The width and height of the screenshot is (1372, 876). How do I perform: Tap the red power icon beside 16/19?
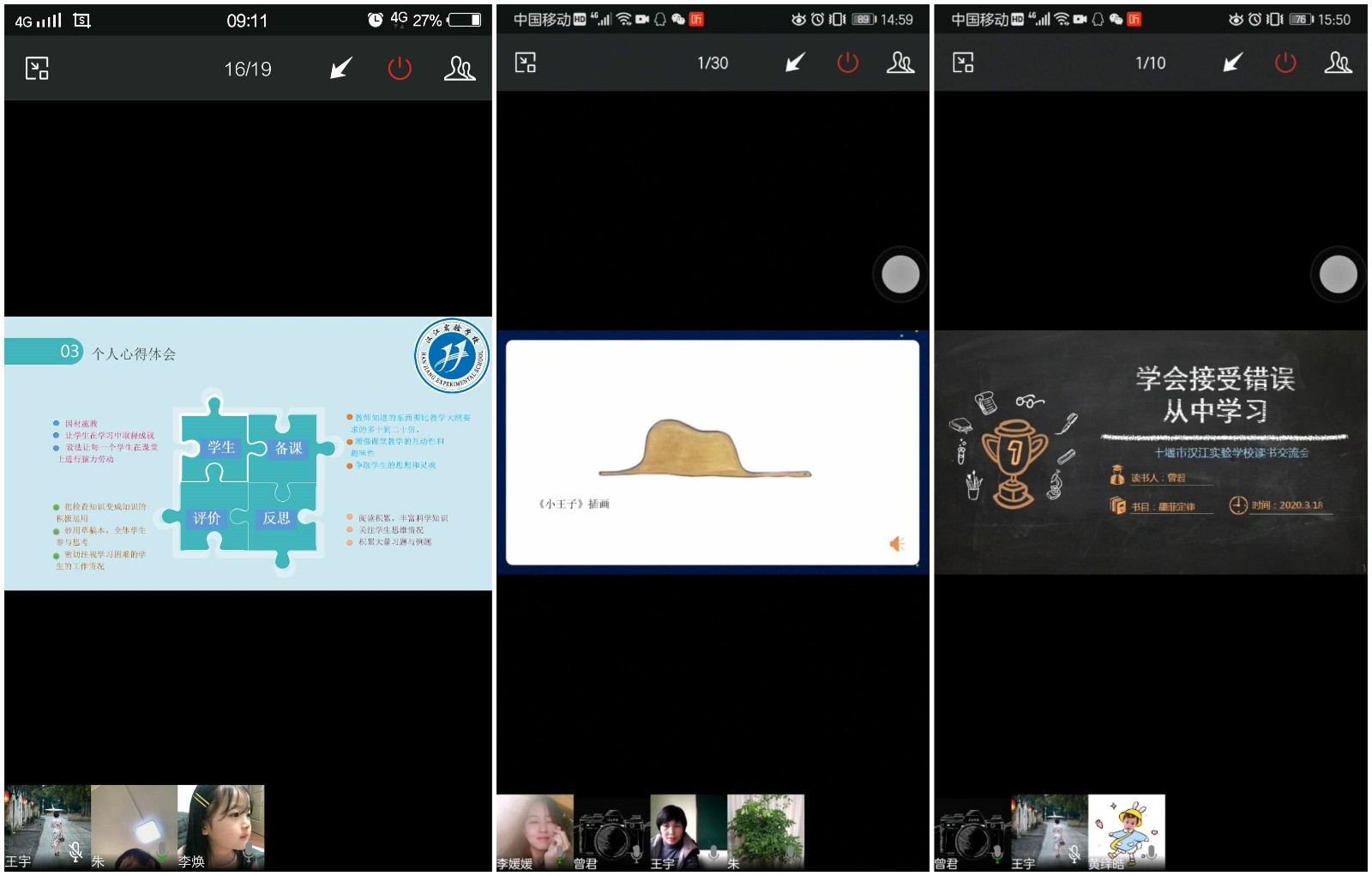pyautogui.click(x=400, y=69)
